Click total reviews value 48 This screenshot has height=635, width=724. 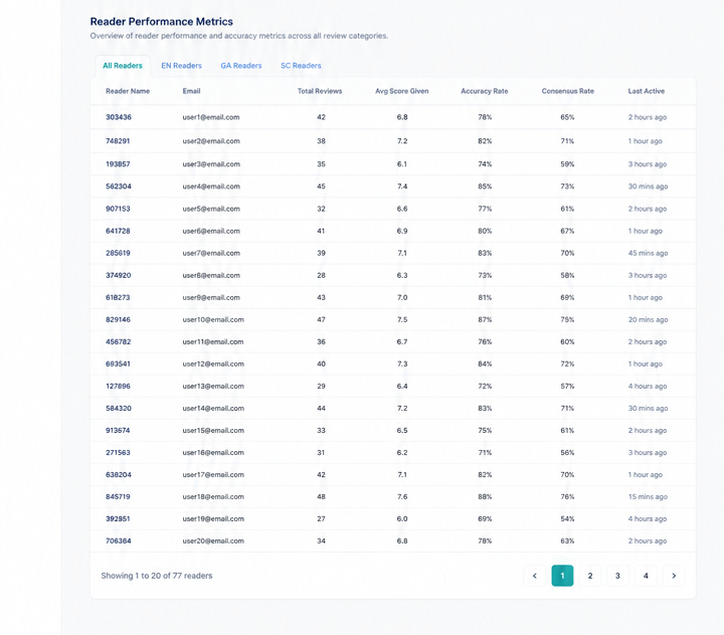click(x=321, y=497)
